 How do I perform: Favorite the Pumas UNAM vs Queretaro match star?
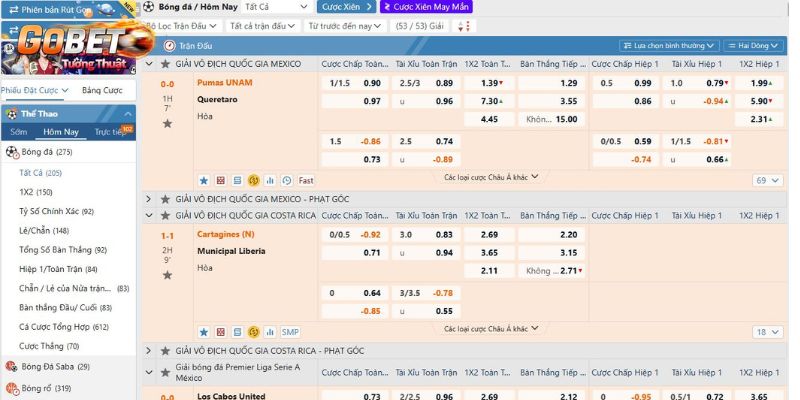(x=167, y=123)
